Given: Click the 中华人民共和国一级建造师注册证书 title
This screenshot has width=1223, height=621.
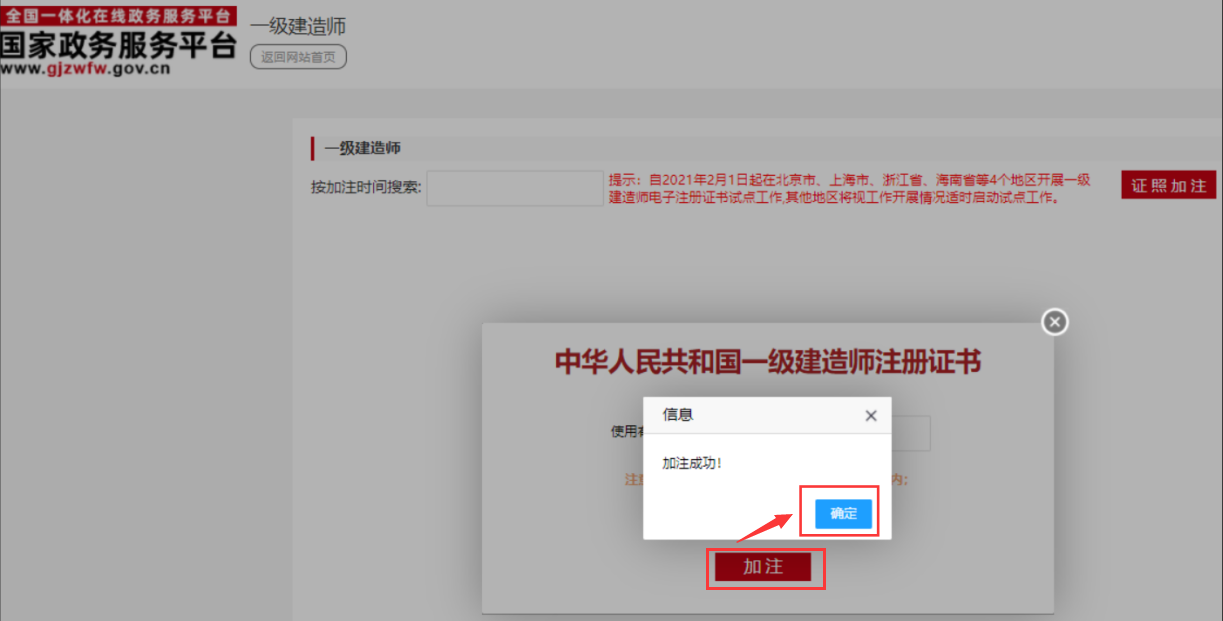Looking at the screenshot, I should coord(767,361).
